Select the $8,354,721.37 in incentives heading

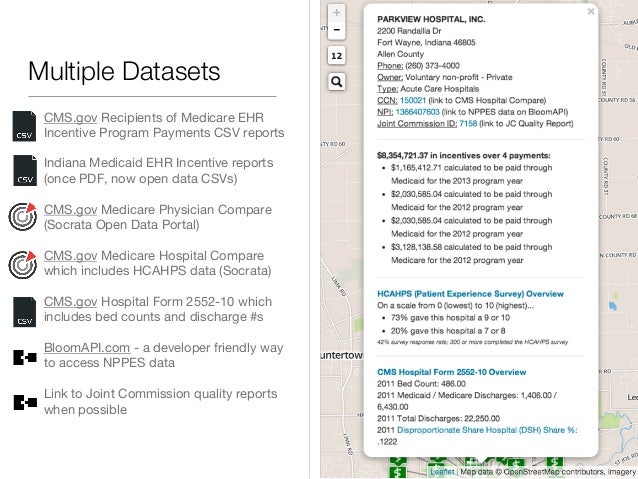click(x=463, y=155)
